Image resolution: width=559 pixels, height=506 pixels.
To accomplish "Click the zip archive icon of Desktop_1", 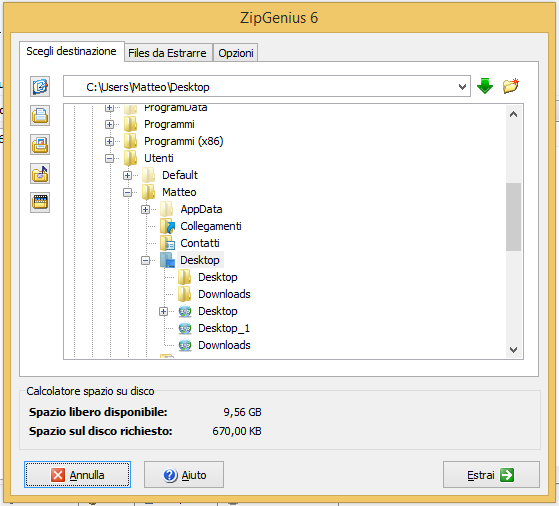I will coord(185,328).
